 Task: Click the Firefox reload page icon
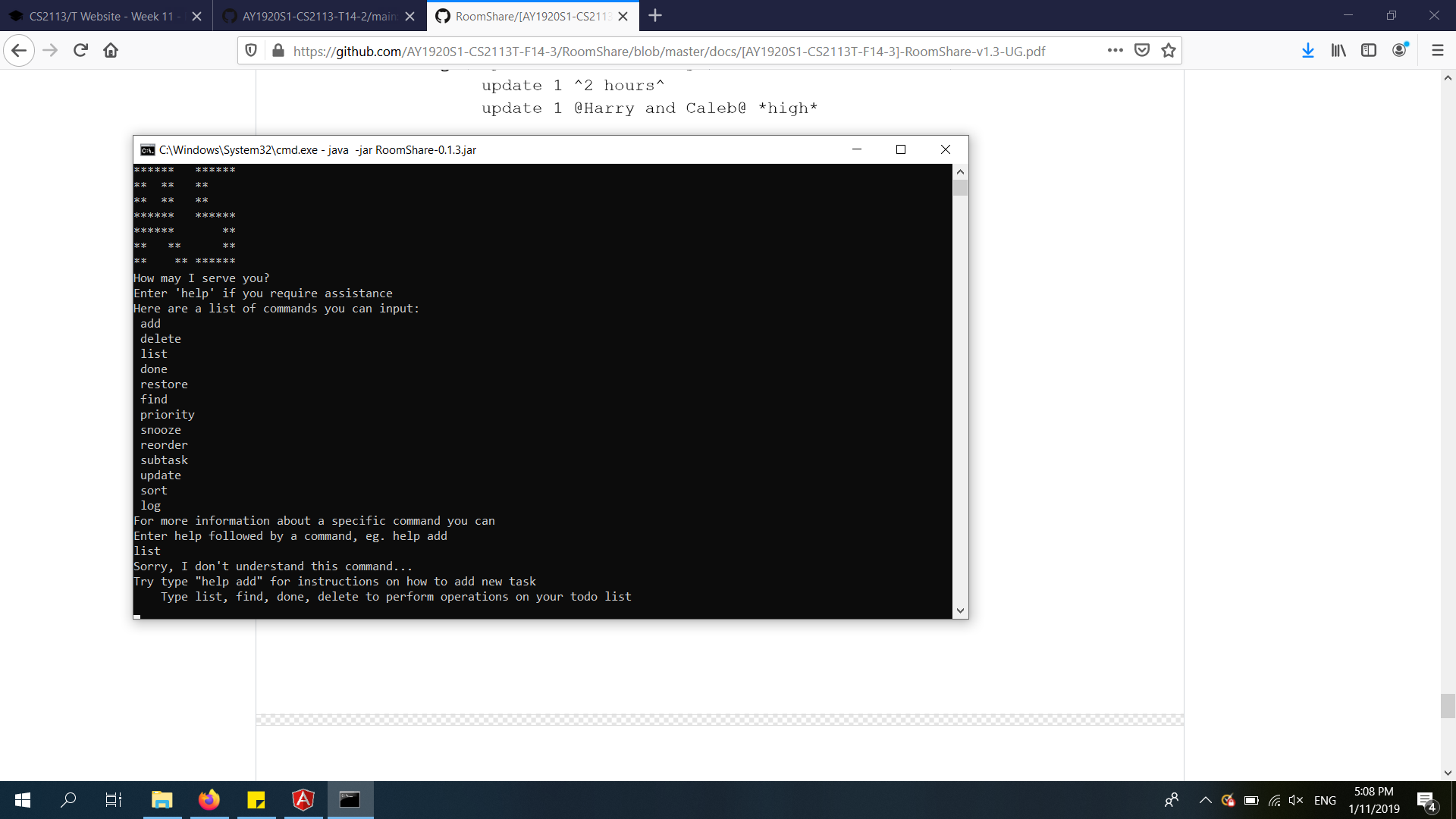point(80,51)
